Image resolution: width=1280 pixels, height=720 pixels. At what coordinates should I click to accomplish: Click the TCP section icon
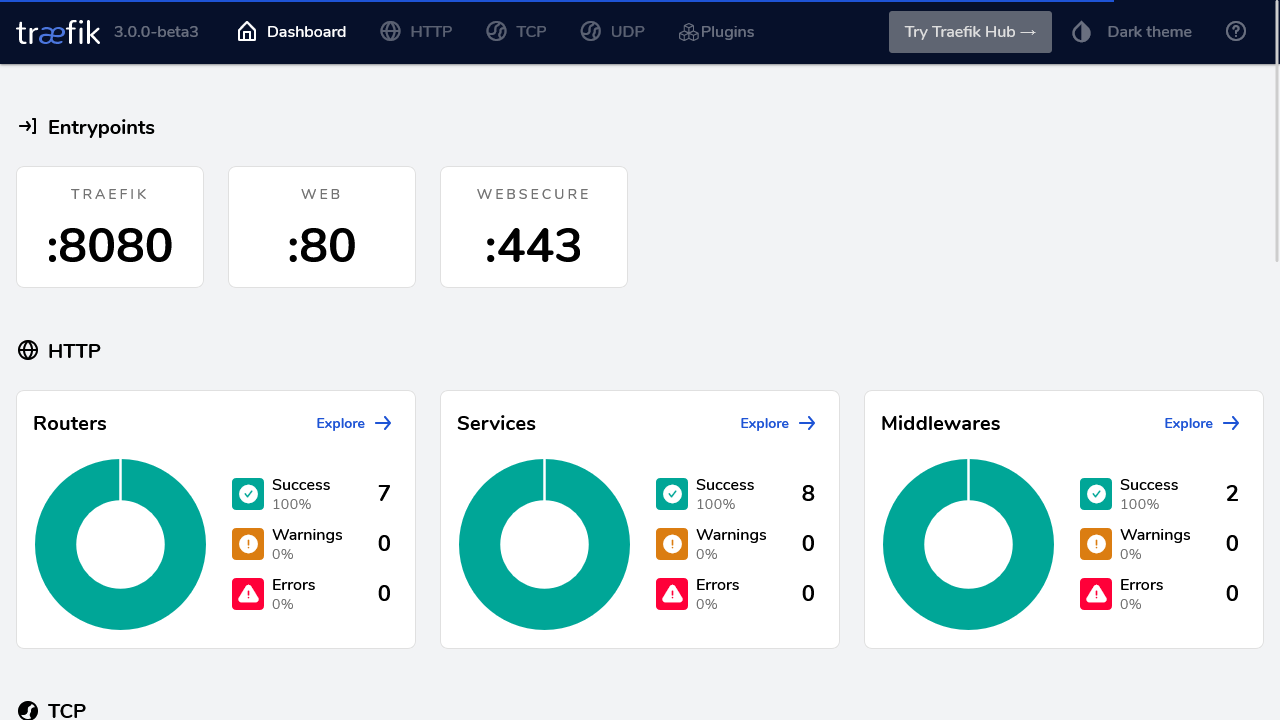[x=28, y=710]
